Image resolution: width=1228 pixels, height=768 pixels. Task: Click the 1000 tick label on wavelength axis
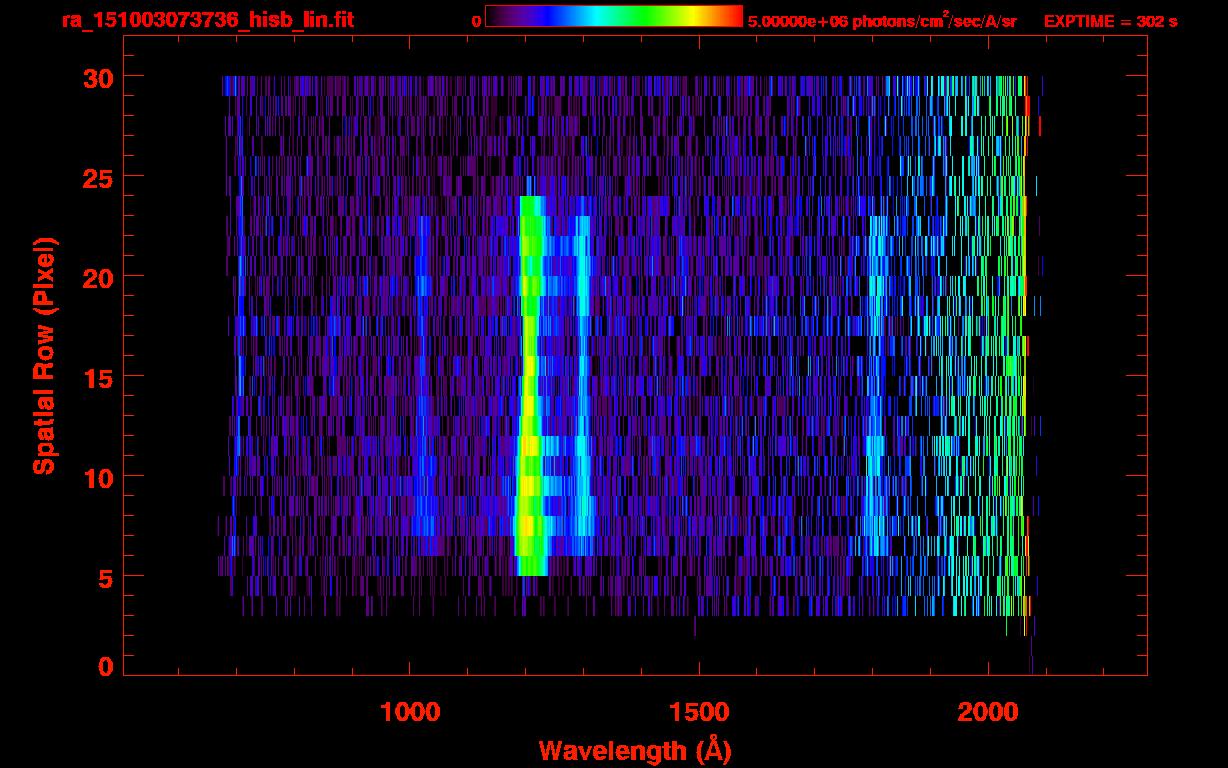(410, 712)
